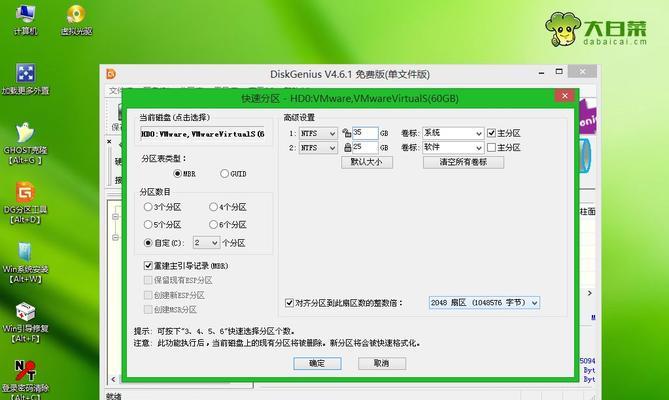
Task: Launch Win系统安装 desktop shortcut
Action: click(x=26, y=263)
